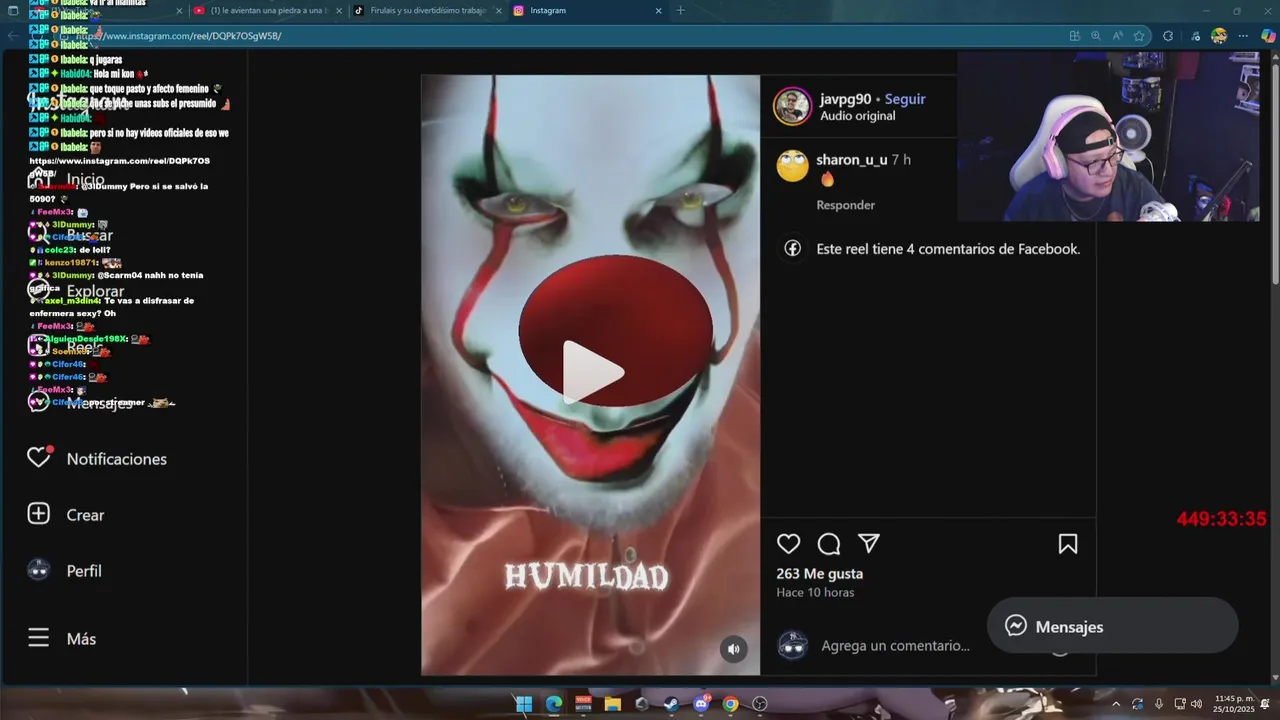The image size is (1280, 720).
Task: Open OBS Studio from taskbar
Action: click(760, 704)
